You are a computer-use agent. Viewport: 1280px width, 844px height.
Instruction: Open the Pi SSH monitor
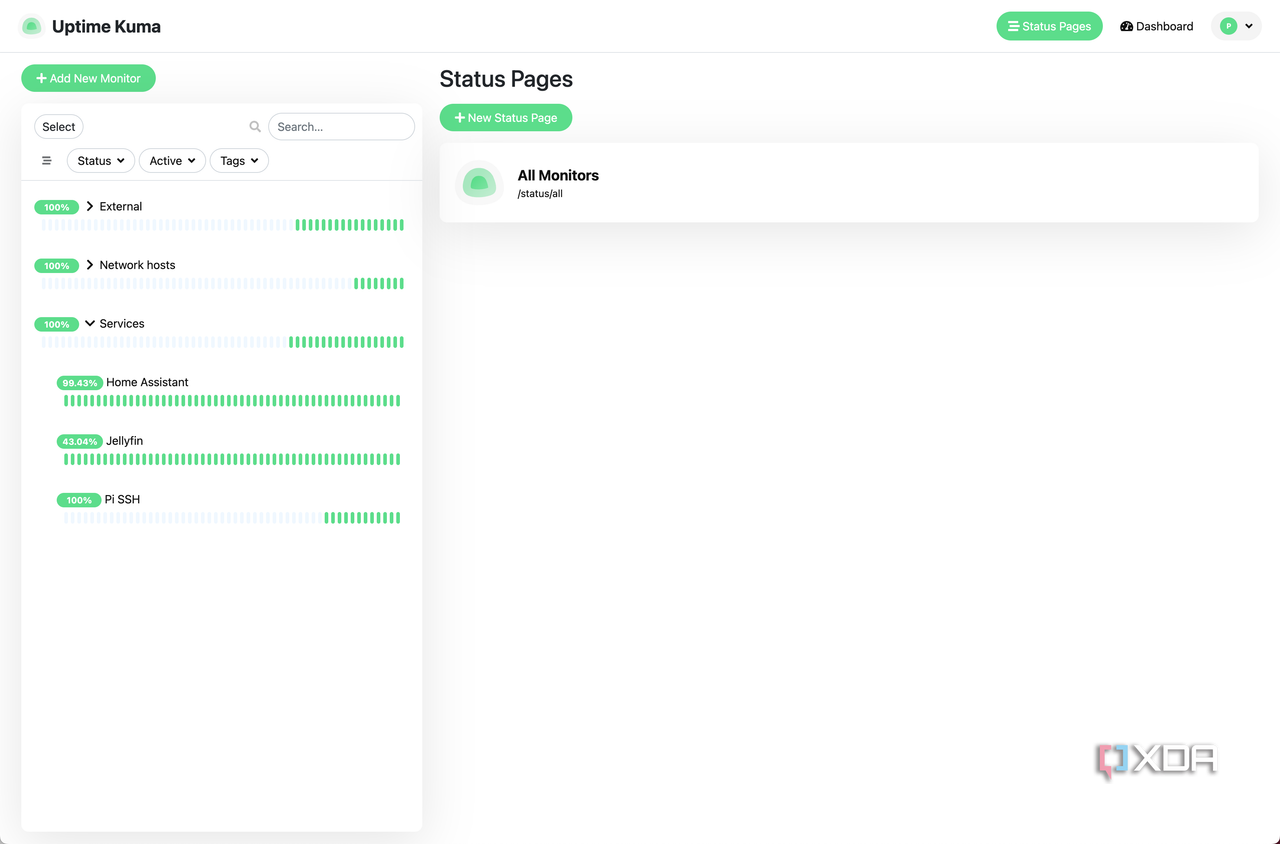point(122,499)
